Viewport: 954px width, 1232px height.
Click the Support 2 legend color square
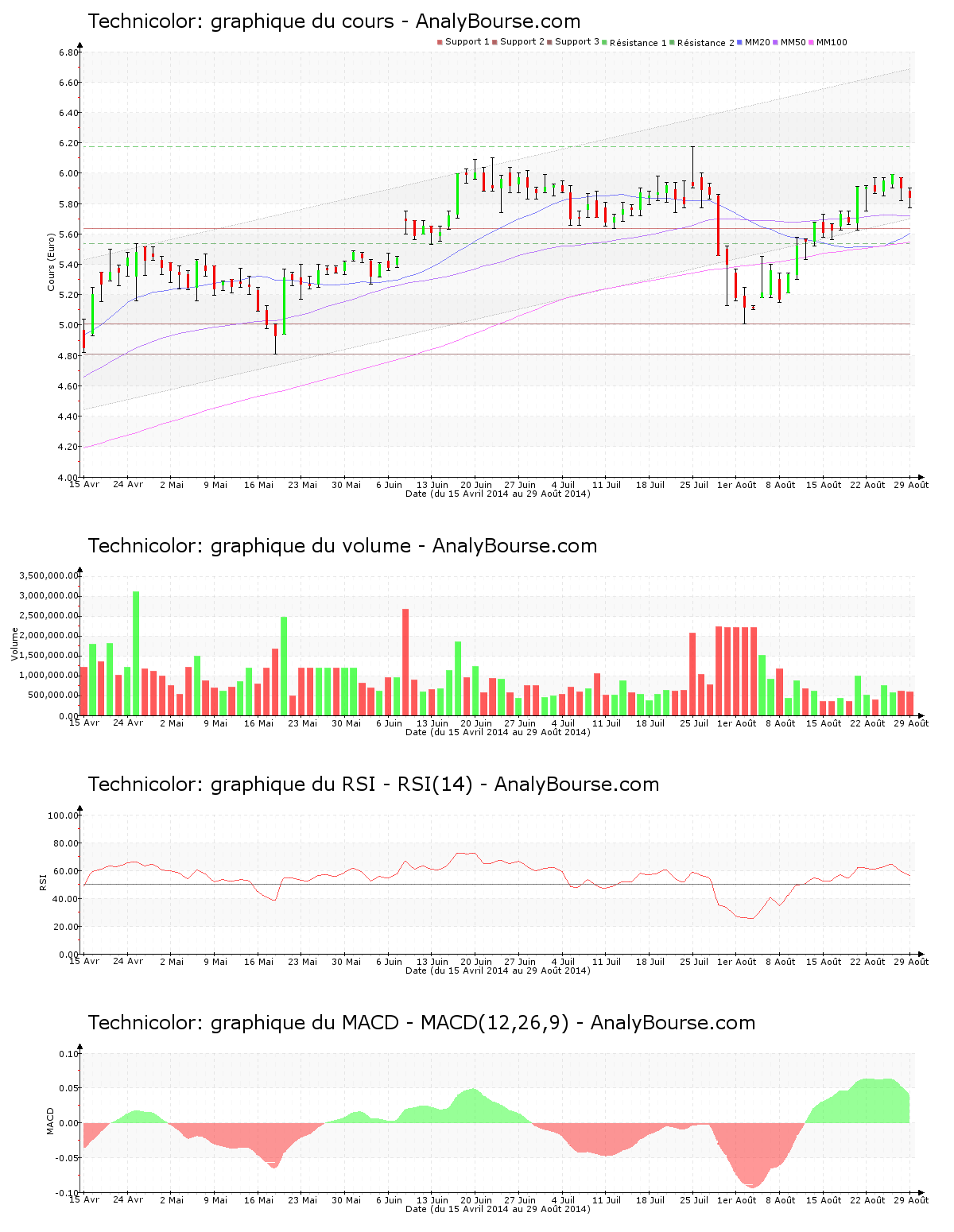coord(494,42)
